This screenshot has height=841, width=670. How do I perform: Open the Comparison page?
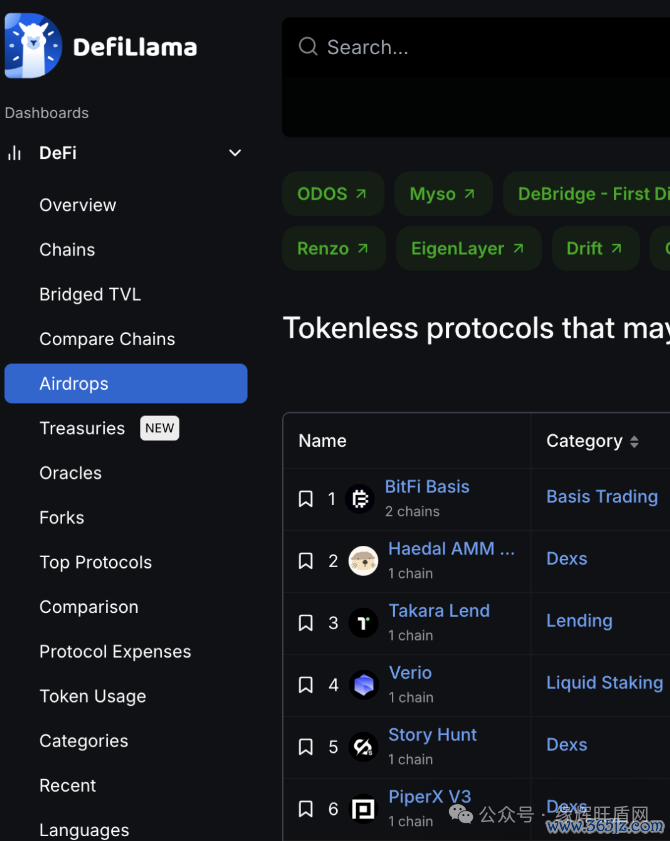pos(89,607)
